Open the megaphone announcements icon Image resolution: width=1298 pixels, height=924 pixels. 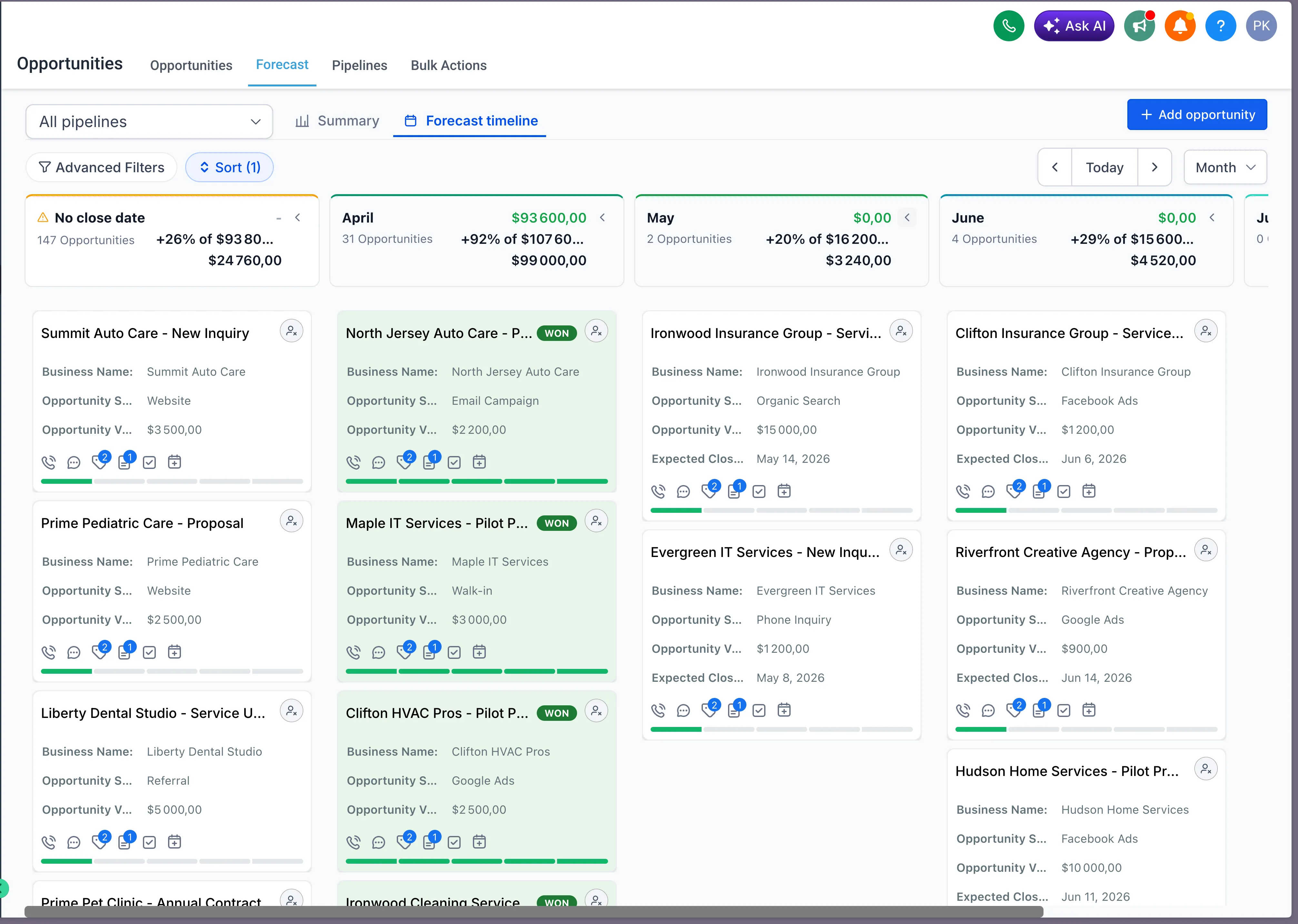(1139, 26)
